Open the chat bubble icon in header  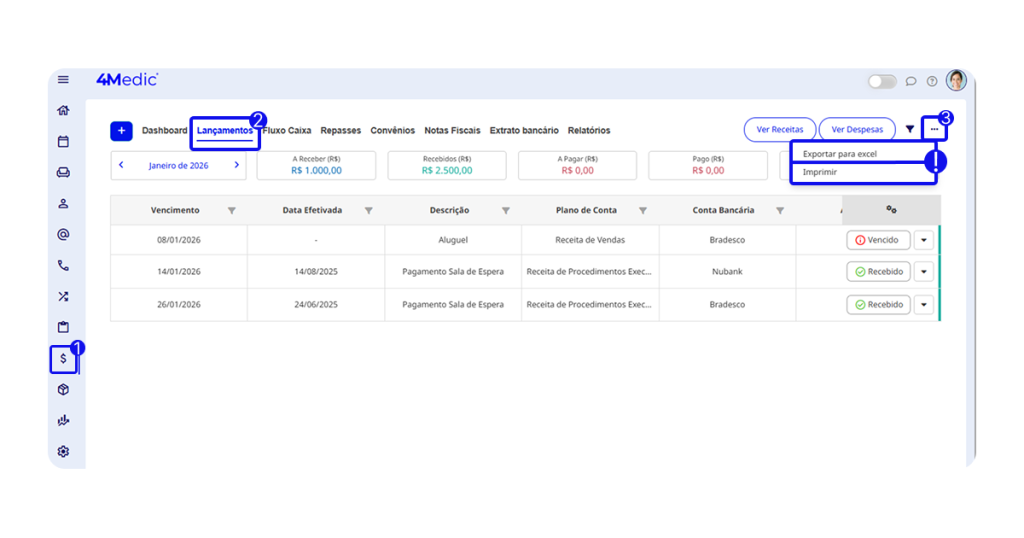click(x=911, y=82)
